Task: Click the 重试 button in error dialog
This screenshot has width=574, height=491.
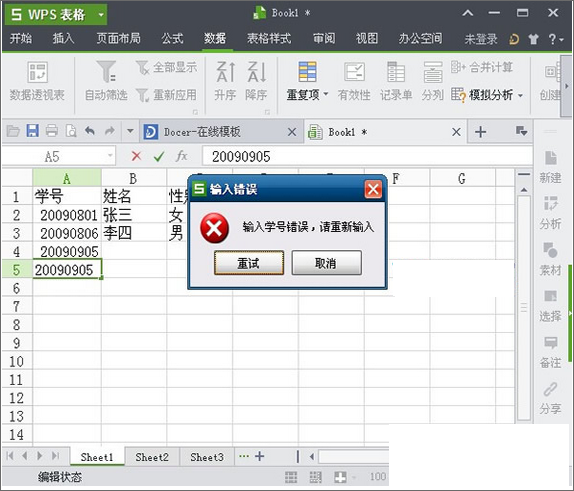Action: (249, 263)
